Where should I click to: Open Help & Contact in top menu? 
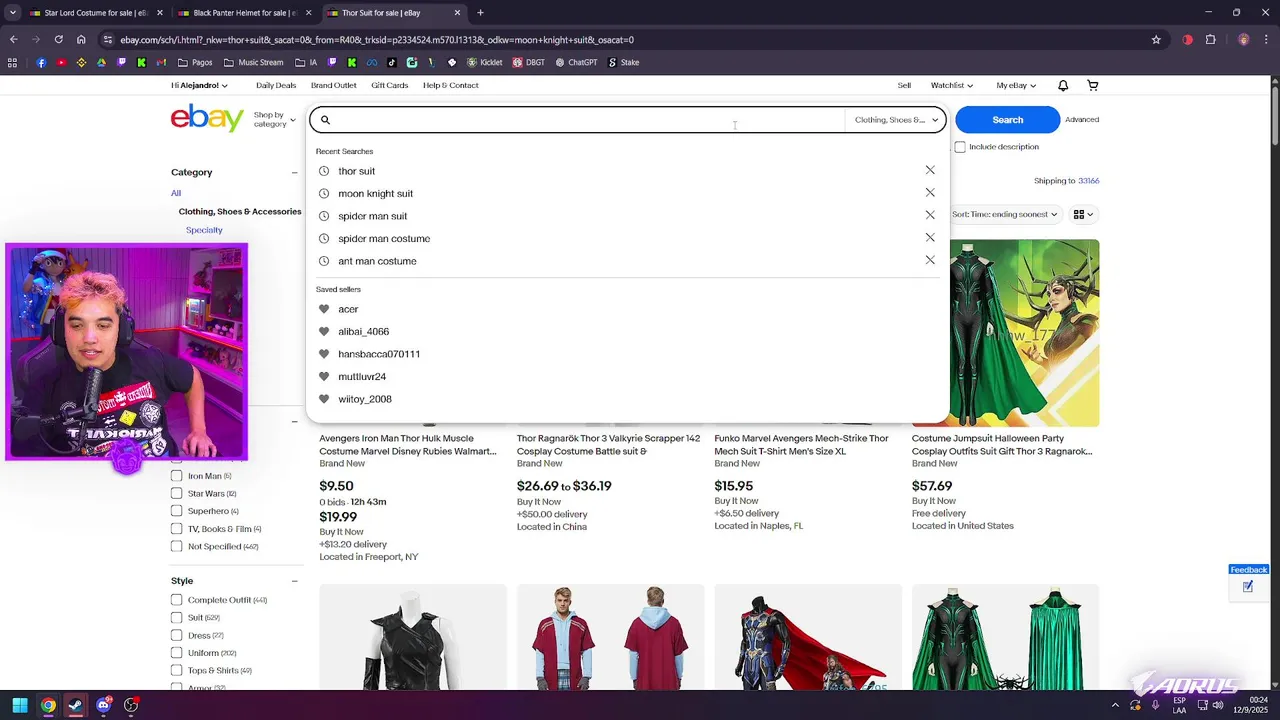coord(451,85)
